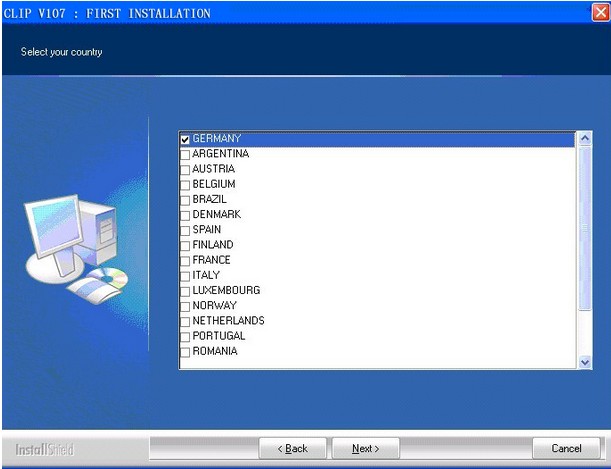The width and height of the screenshot is (611, 469).
Task: Click the BELGIUM country label
Action: click(214, 184)
